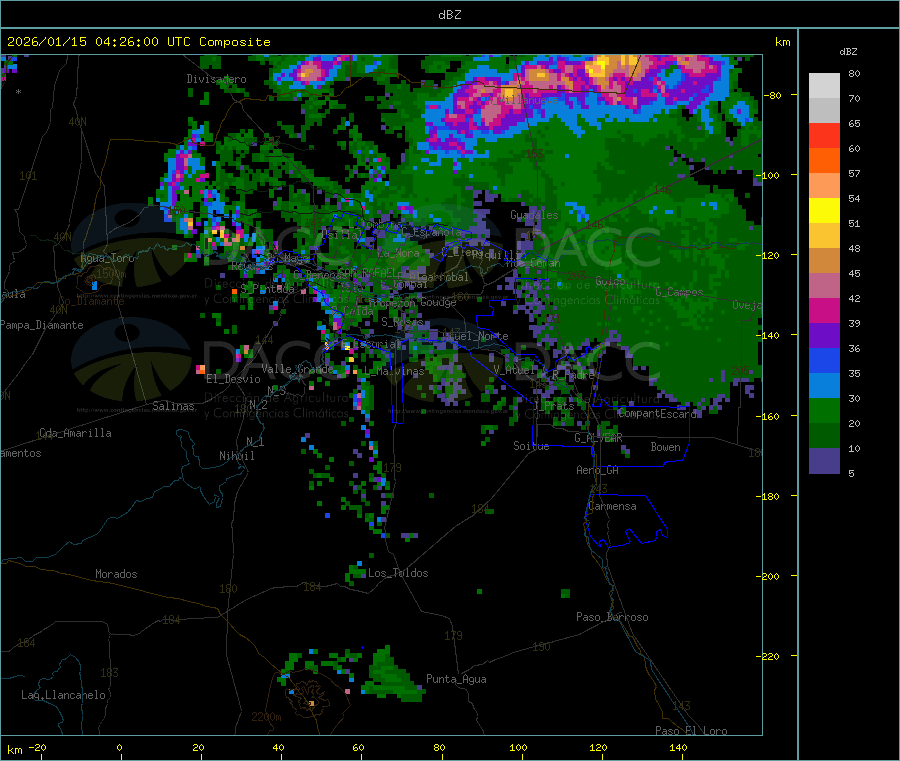
Task: Click the '-80' tick on the right axis
Action: [772, 95]
